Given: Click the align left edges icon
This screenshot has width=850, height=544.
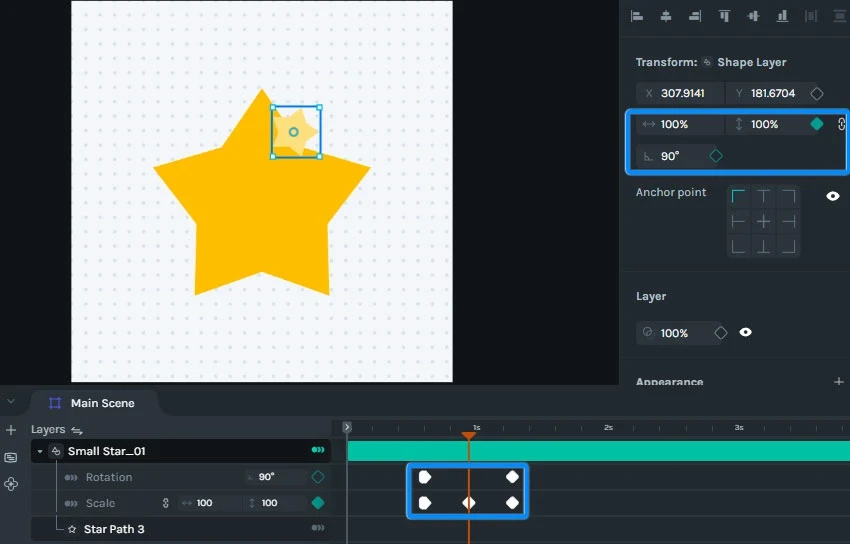Looking at the screenshot, I should (637, 16).
